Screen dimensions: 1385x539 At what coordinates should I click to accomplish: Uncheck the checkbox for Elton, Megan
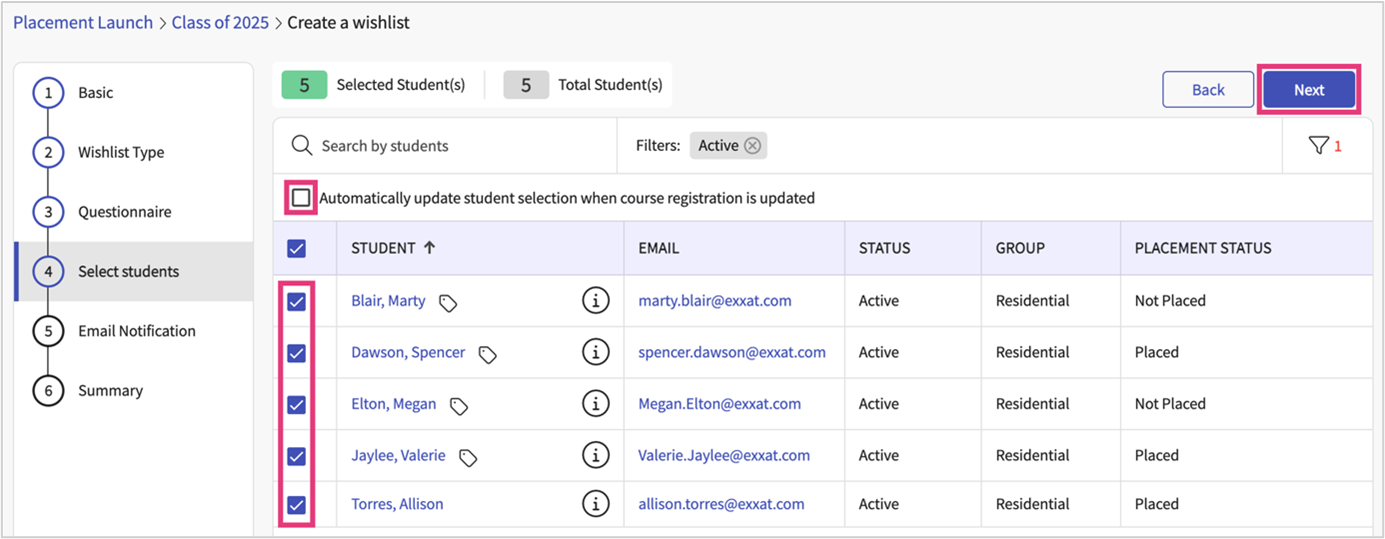click(x=297, y=405)
